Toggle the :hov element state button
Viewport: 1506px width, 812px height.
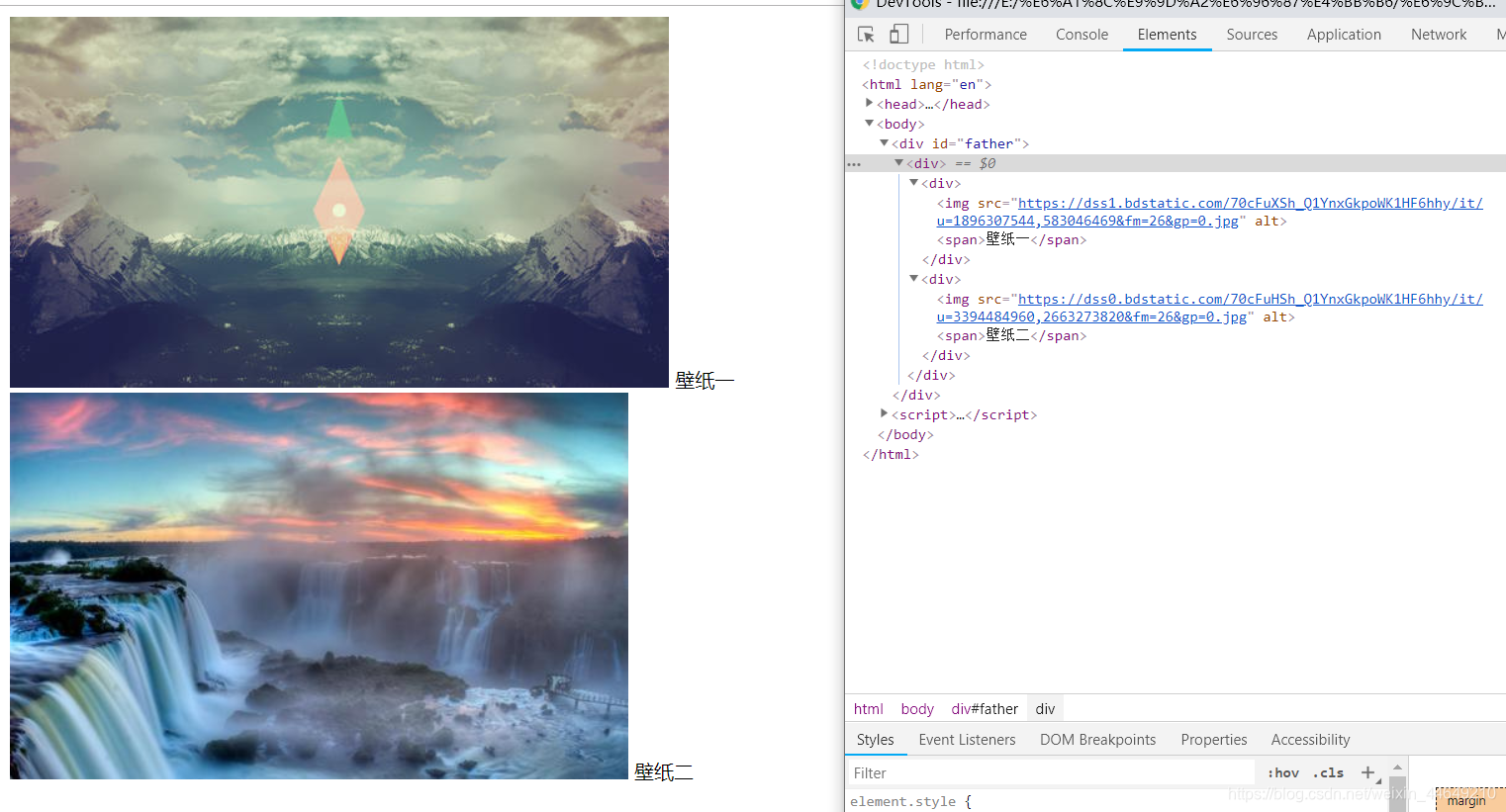point(1283,773)
